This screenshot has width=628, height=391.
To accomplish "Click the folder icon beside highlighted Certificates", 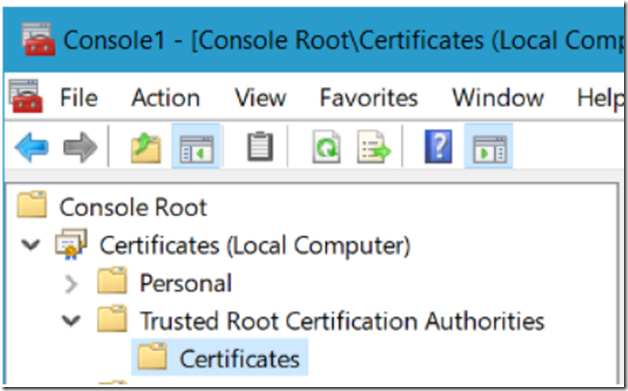I will (152, 355).
